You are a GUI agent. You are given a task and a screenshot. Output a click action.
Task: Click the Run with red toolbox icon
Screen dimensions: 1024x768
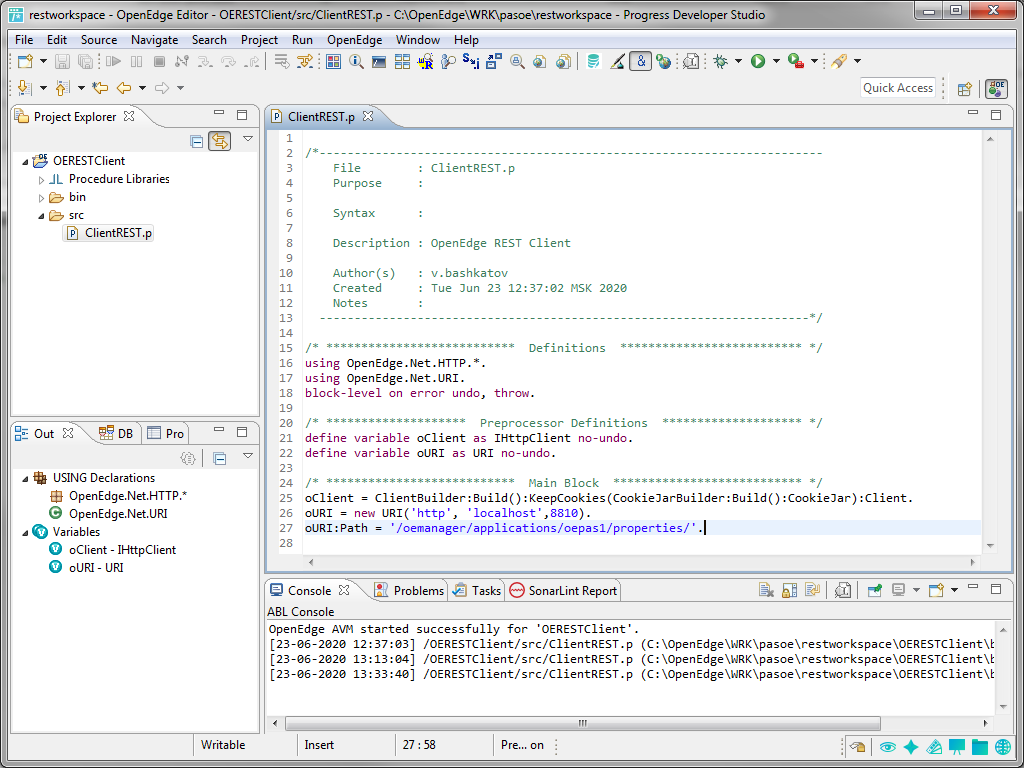[x=795, y=61]
